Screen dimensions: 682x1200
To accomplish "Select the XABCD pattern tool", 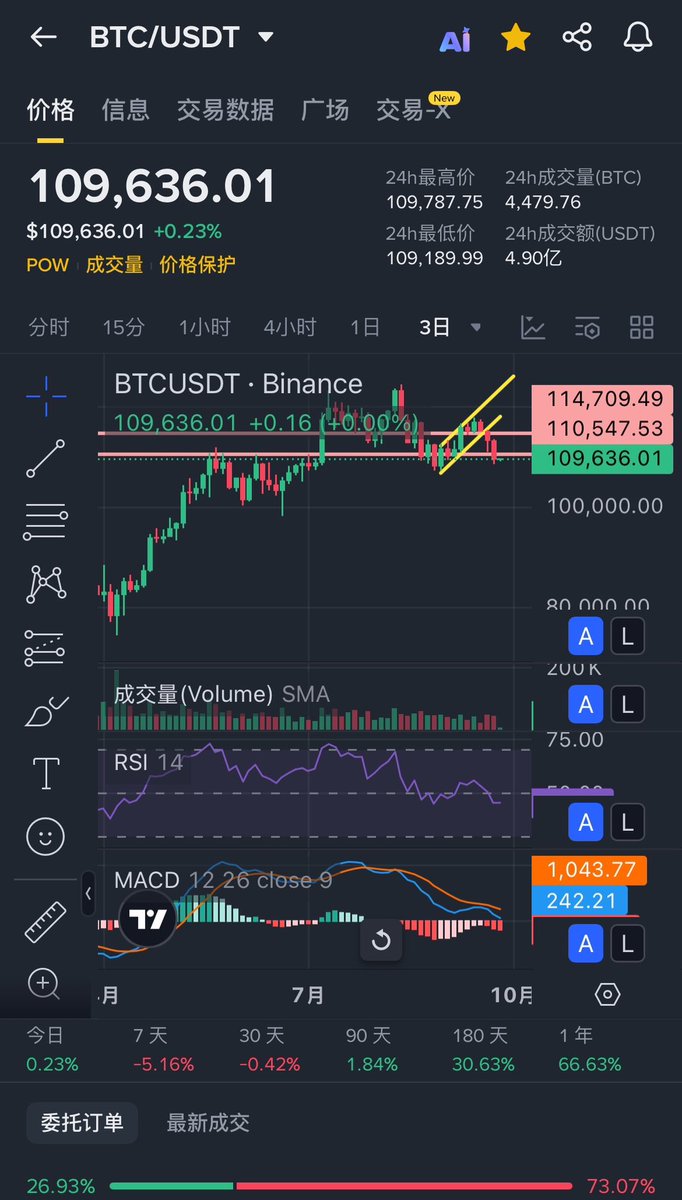I will click(46, 584).
